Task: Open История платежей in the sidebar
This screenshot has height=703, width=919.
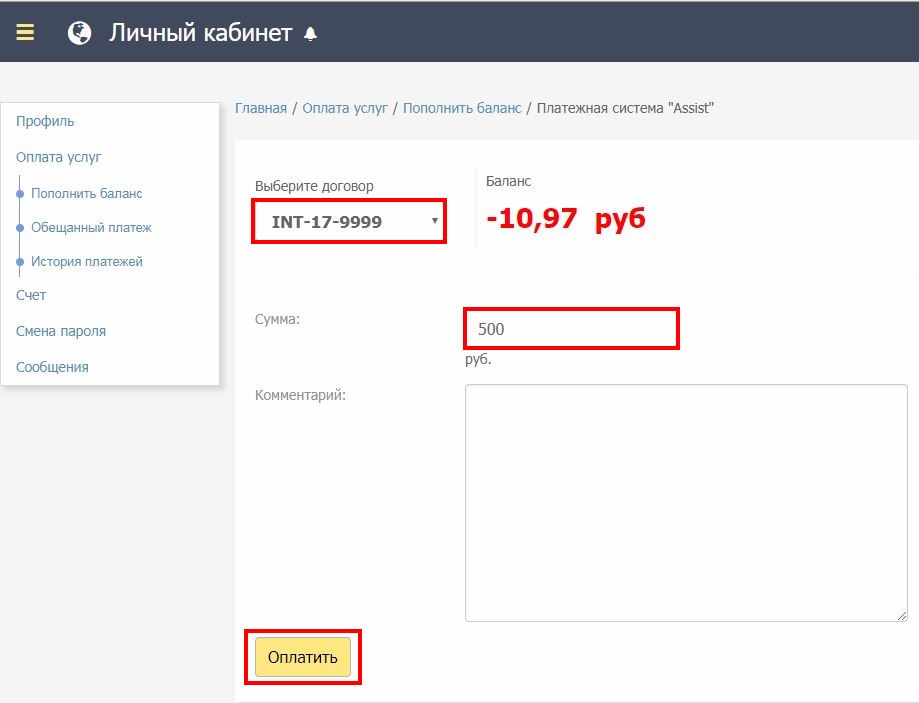Action: coord(87,261)
